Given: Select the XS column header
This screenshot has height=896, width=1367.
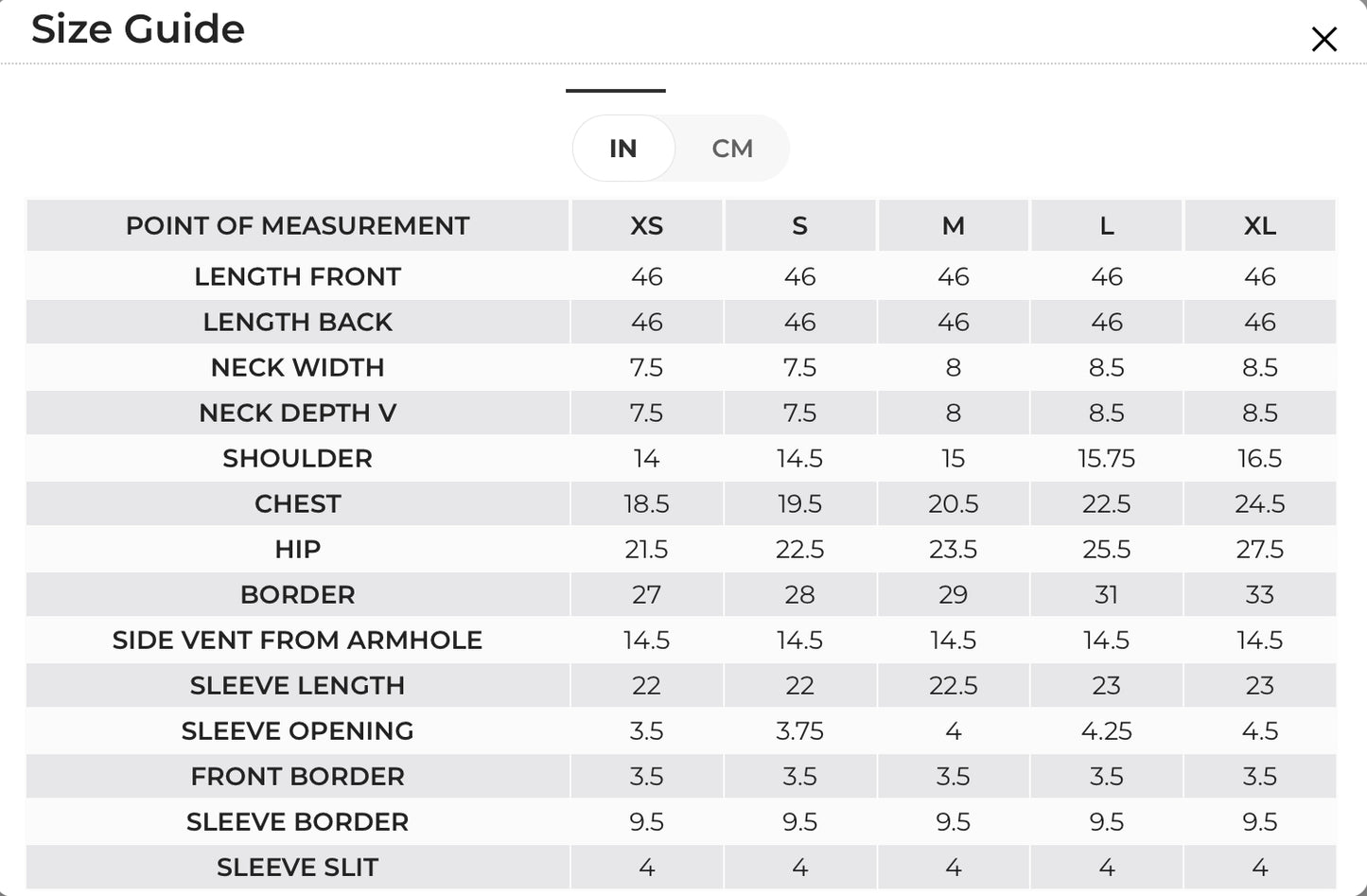Looking at the screenshot, I should (647, 225).
